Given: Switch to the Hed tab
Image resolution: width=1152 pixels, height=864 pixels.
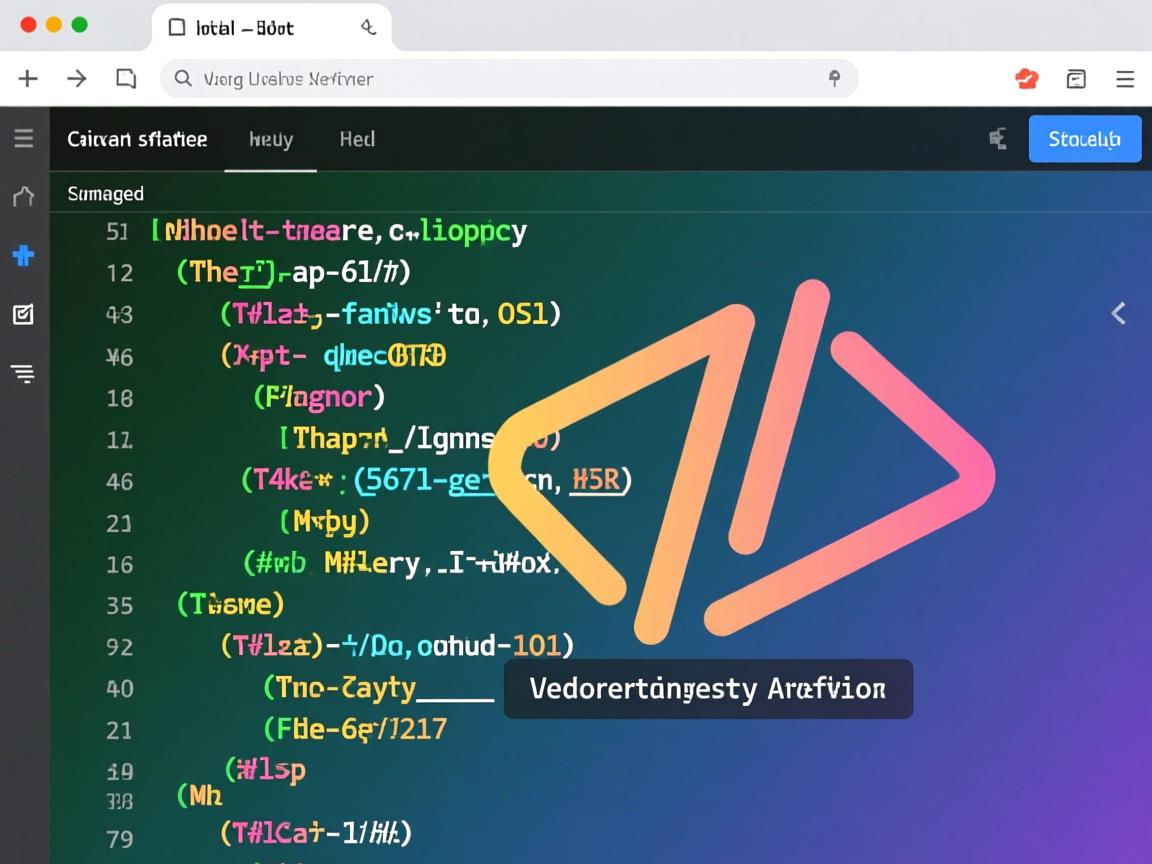Looking at the screenshot, I should coord(357,139).
